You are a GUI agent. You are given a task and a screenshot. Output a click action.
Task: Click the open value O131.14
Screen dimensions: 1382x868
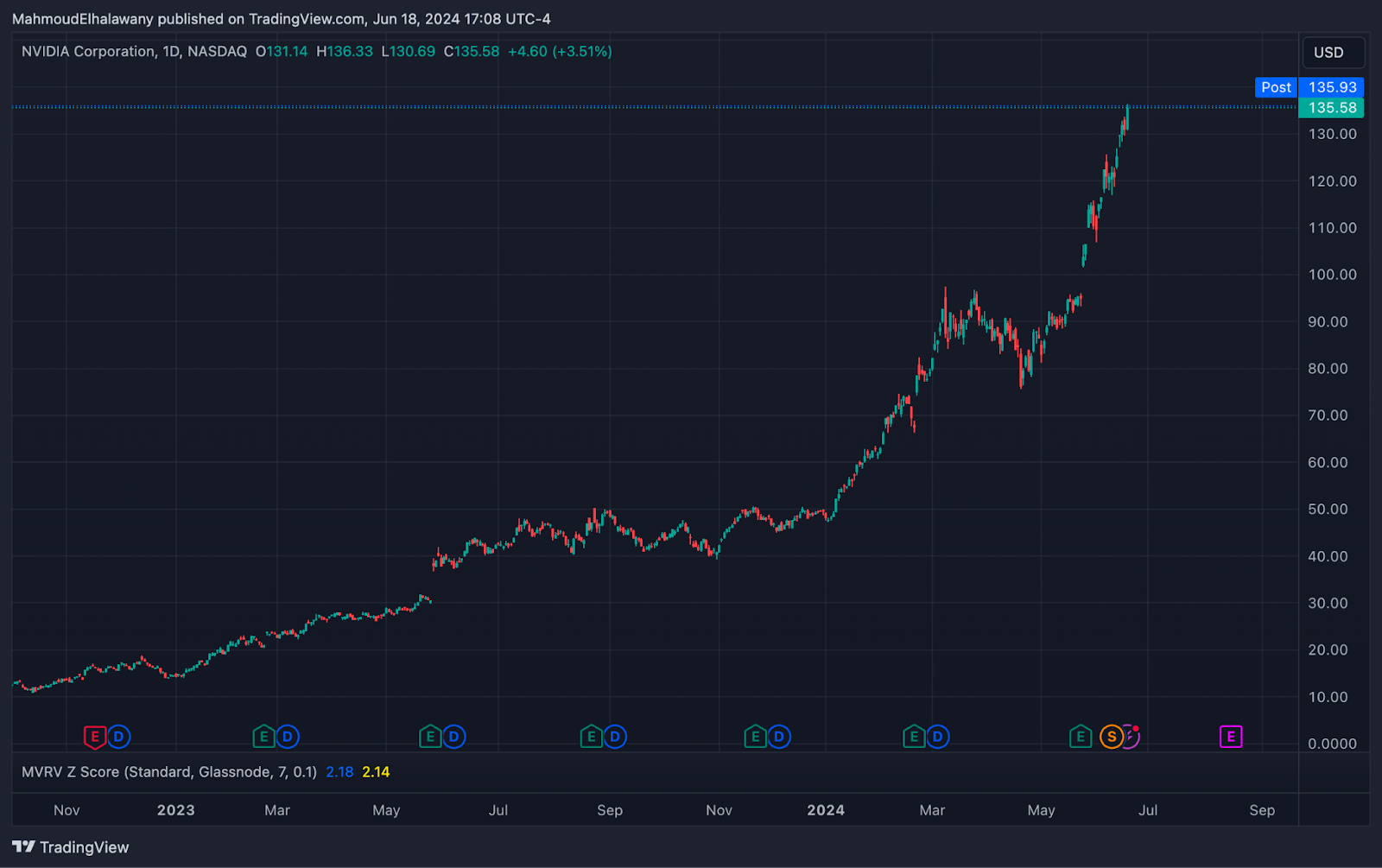click(x=282, y=52)
